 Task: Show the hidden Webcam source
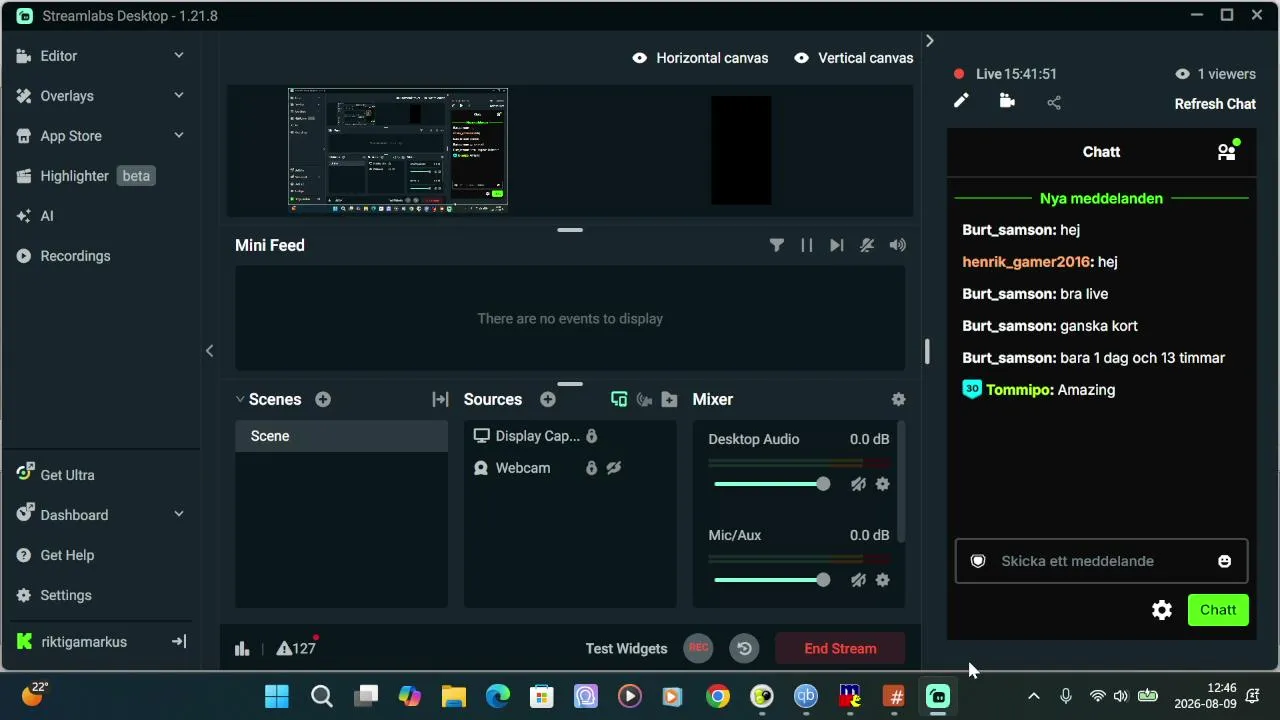tap(614, 468)
